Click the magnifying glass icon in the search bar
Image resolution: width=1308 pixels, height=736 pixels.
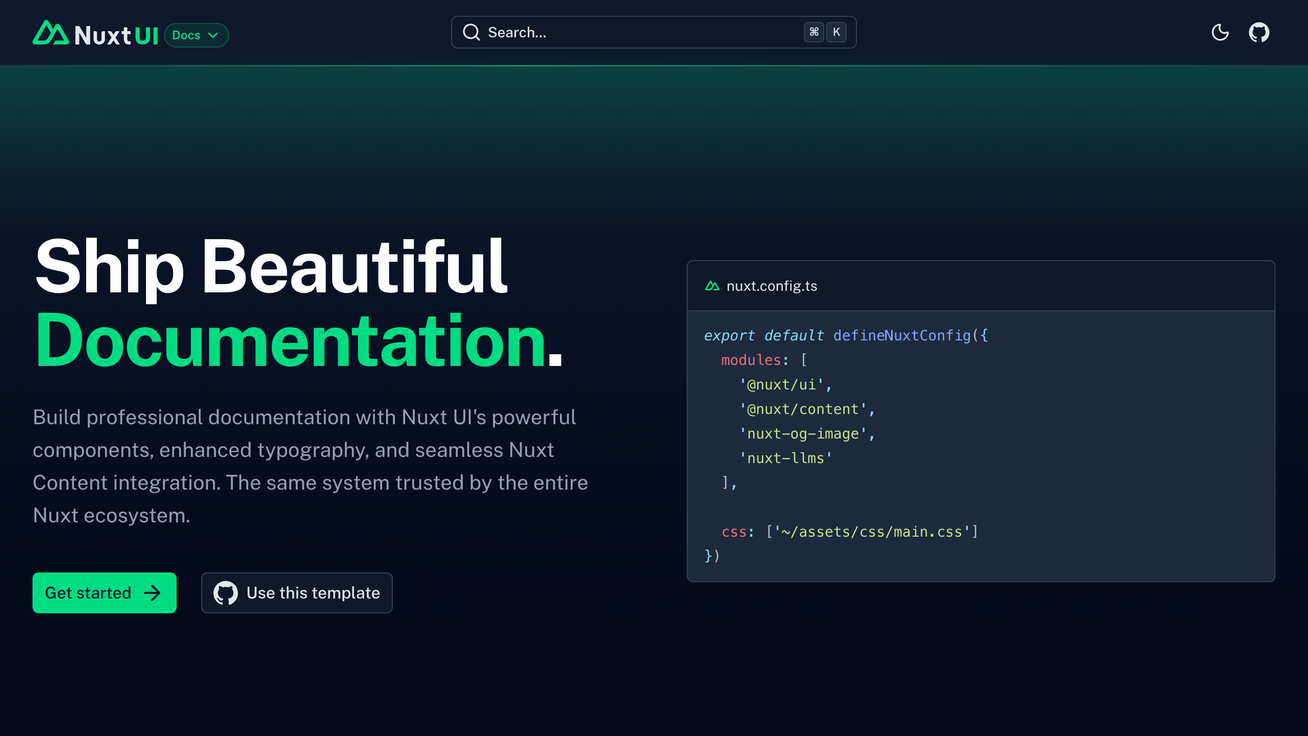click(x=471, y=32)
